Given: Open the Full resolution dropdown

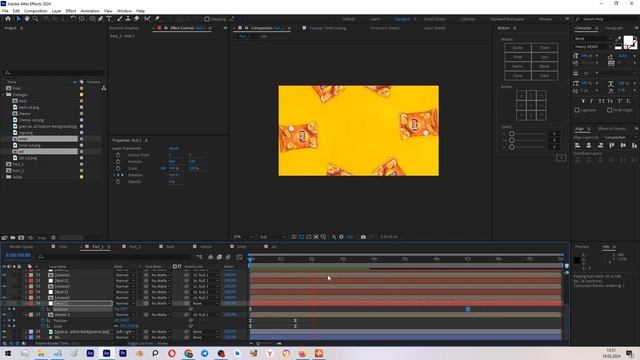Looking at the screenshot, I should click(273, 237).
